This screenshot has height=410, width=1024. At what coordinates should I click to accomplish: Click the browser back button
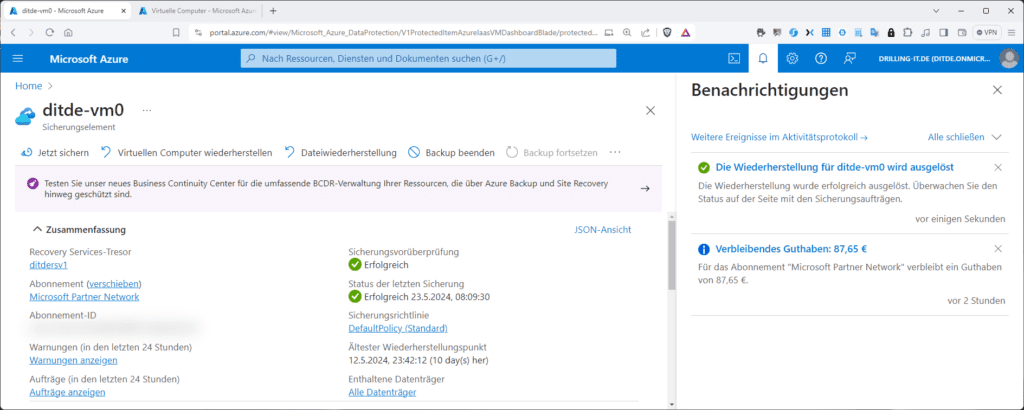pos(13,33)
